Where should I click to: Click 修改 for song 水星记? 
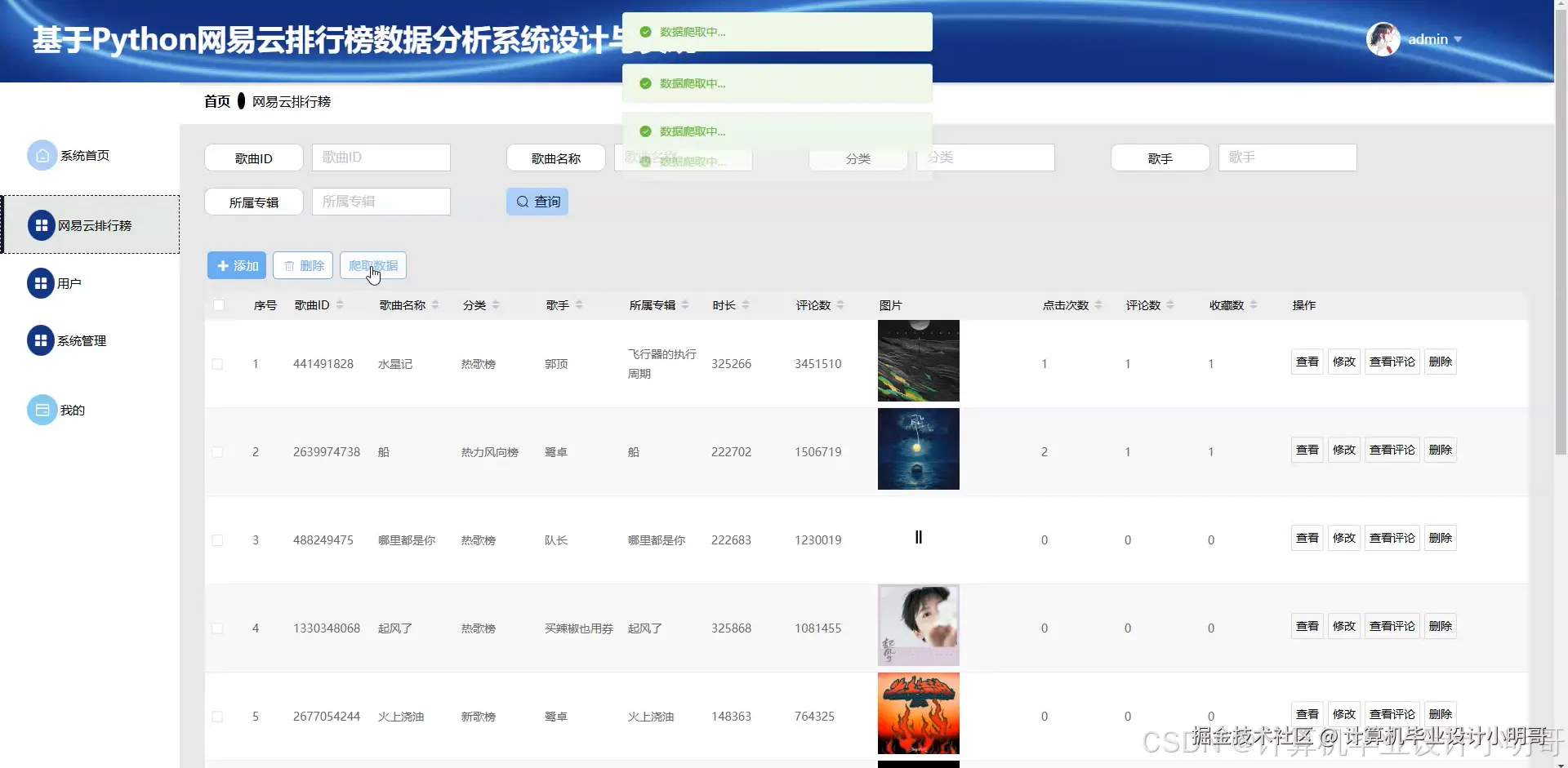pyautogui.click(x=1344, y=362)
